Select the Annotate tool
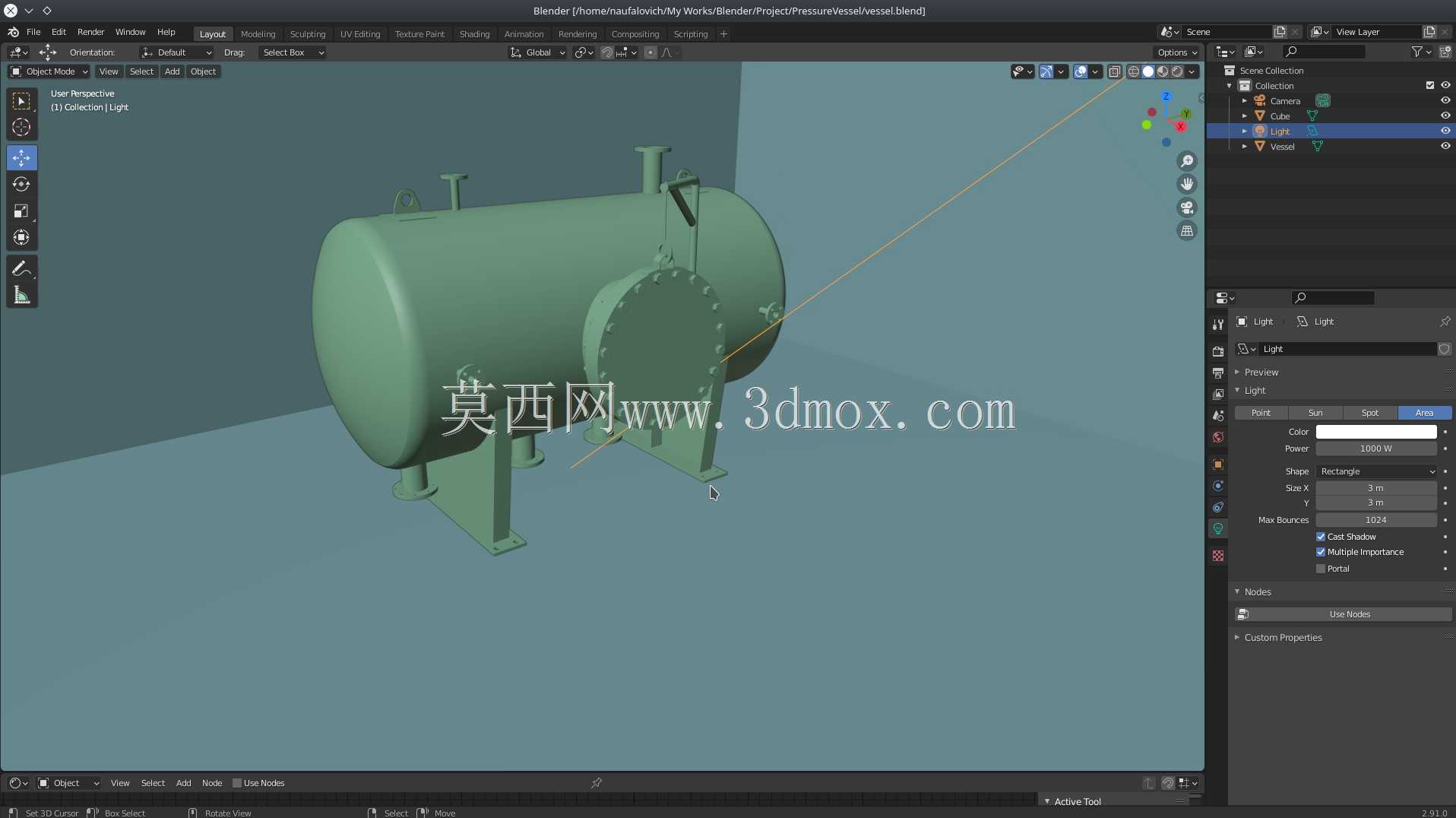The image size is (1456, 818). 21,269
